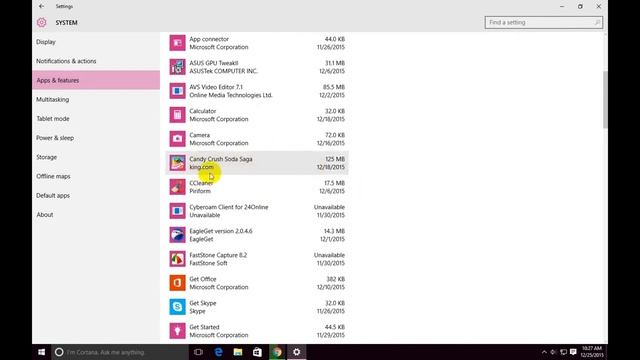640x360 pixels.
Task: Click the CCleaner app icon
Action: (178, 187)
